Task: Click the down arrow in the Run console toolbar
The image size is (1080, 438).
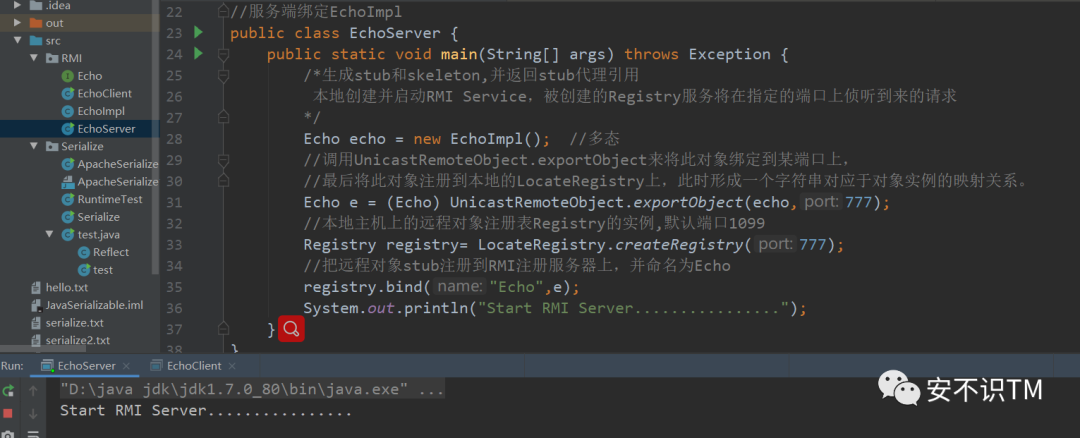Action: (33, 412)
